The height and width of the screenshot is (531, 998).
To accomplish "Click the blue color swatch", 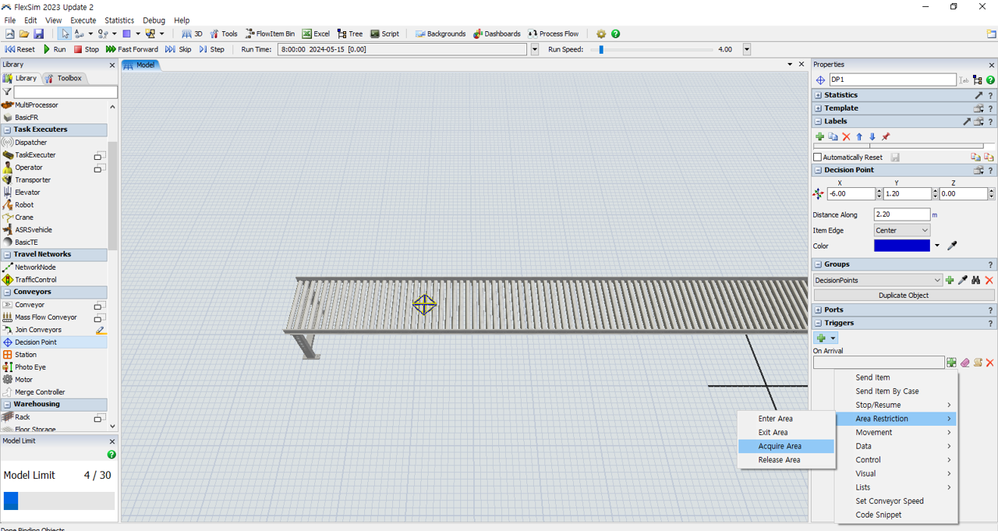I will [x=902, y=246].
